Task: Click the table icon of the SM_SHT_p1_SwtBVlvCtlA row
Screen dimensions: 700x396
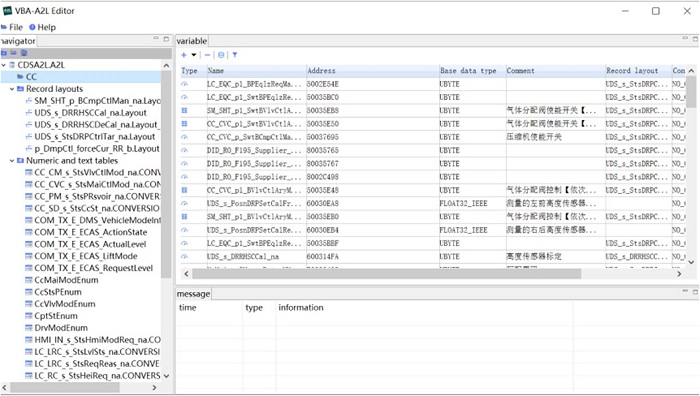Action: tap(184, 110)
